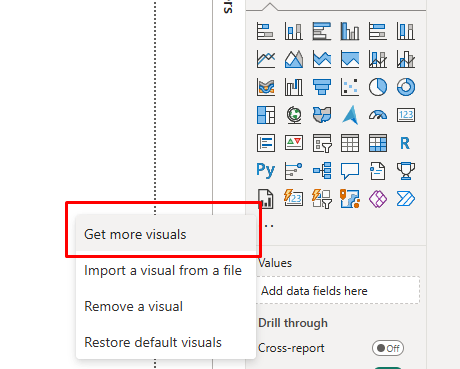Choose Import a visual from a file
This screenshot has width=460, height=369.
pyautogui.click(x=166, y=270)
